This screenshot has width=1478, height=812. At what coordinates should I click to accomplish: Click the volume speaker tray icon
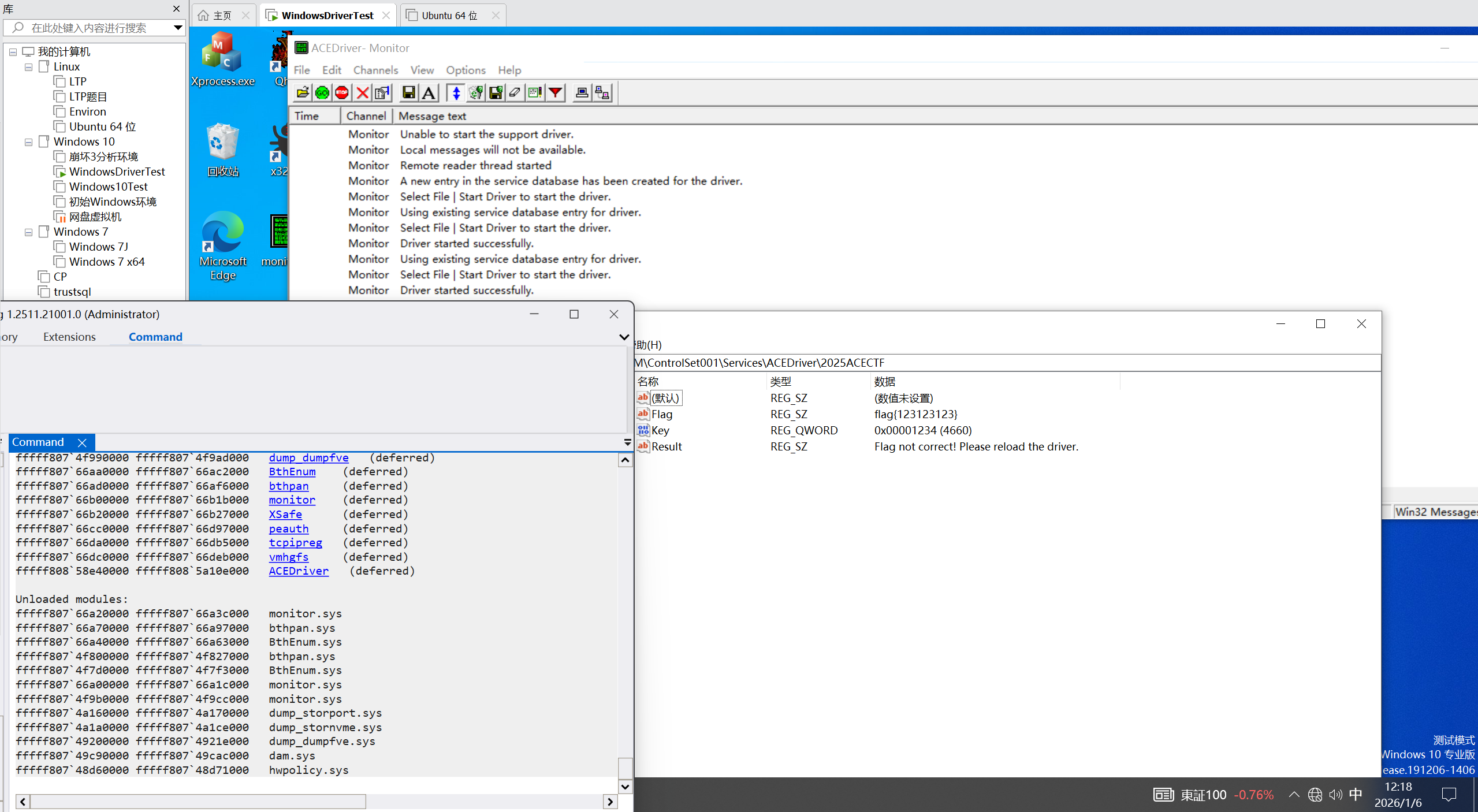(1335, 795)
